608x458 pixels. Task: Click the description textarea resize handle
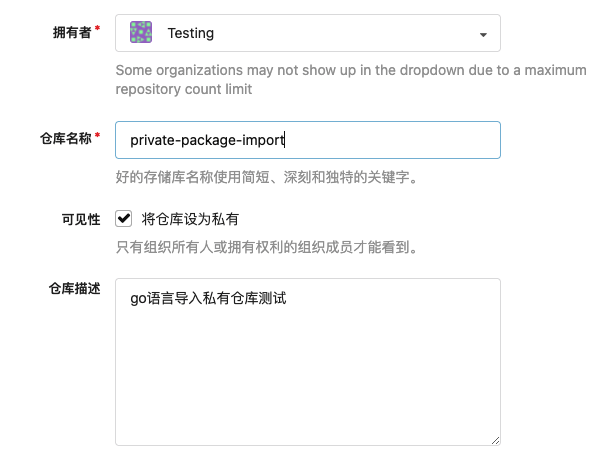point(494,438)
